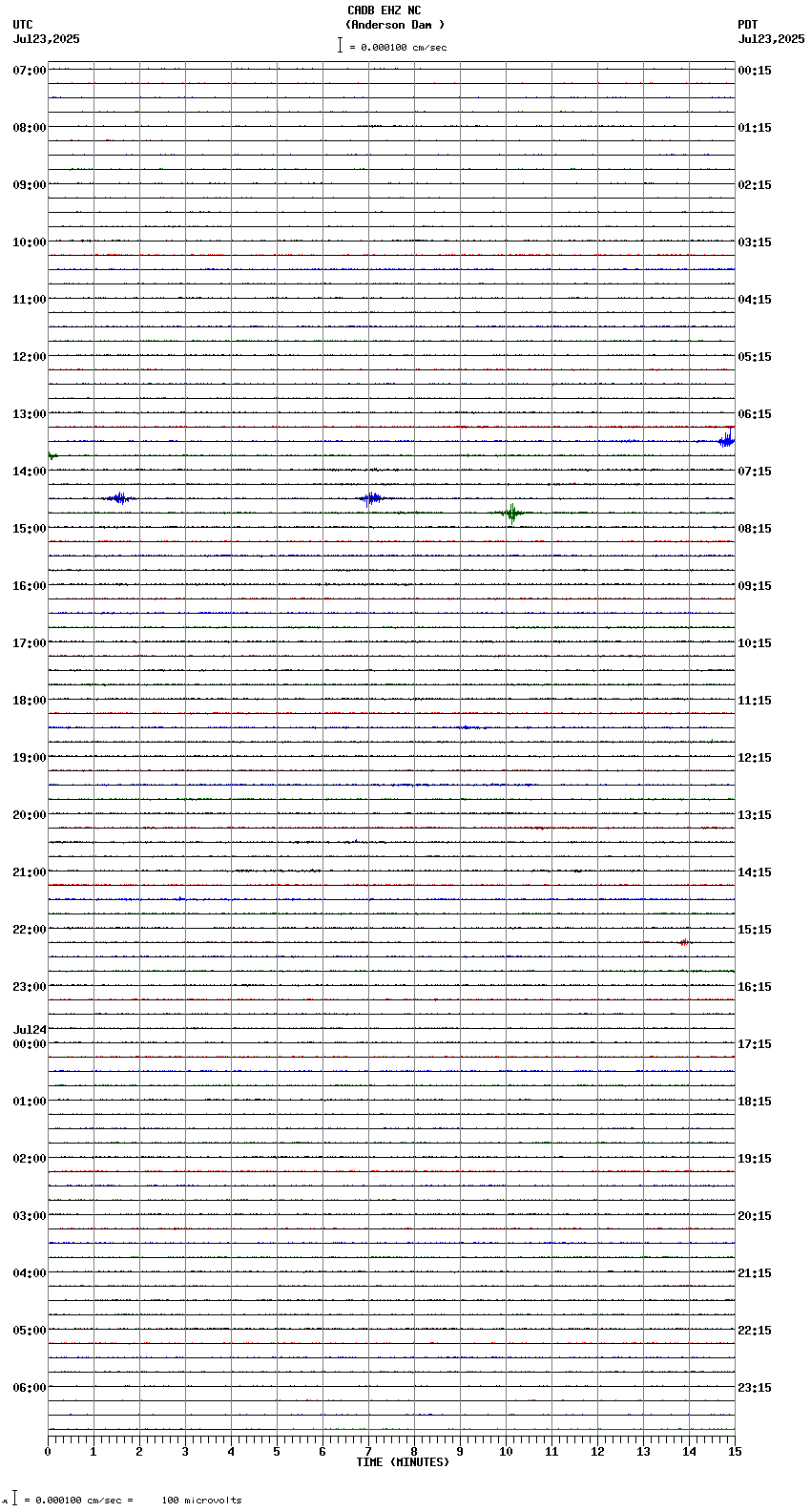Click the 'TIME (MINUTES)' axis label

click(403, 1462)
